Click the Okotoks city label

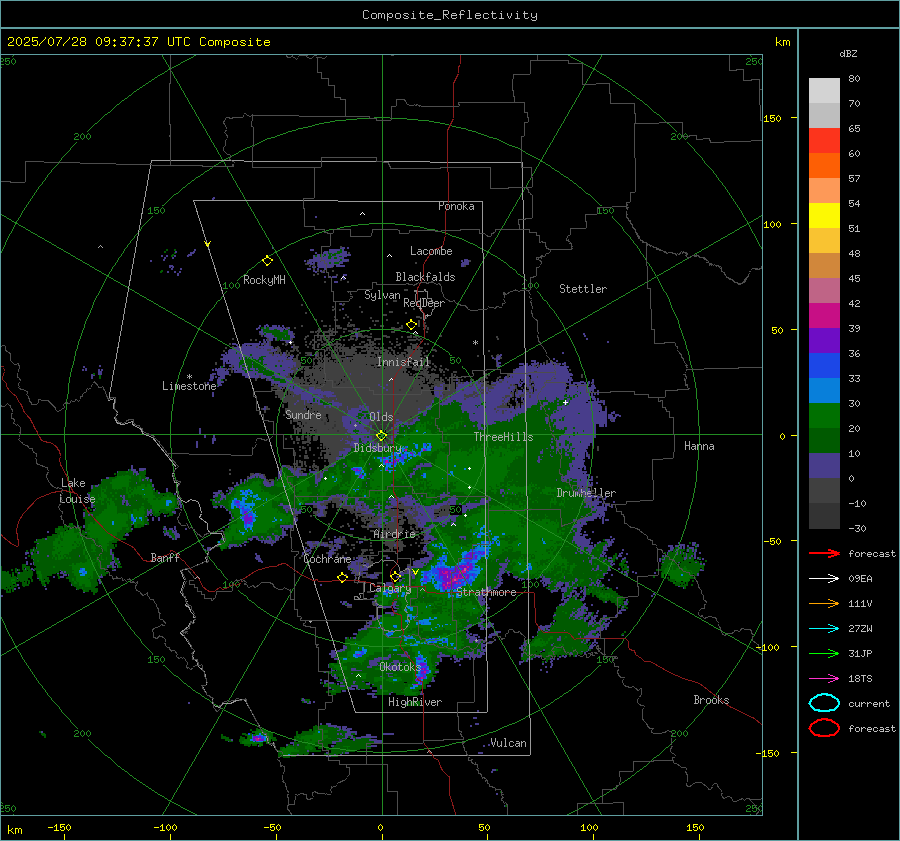[400, 667]
